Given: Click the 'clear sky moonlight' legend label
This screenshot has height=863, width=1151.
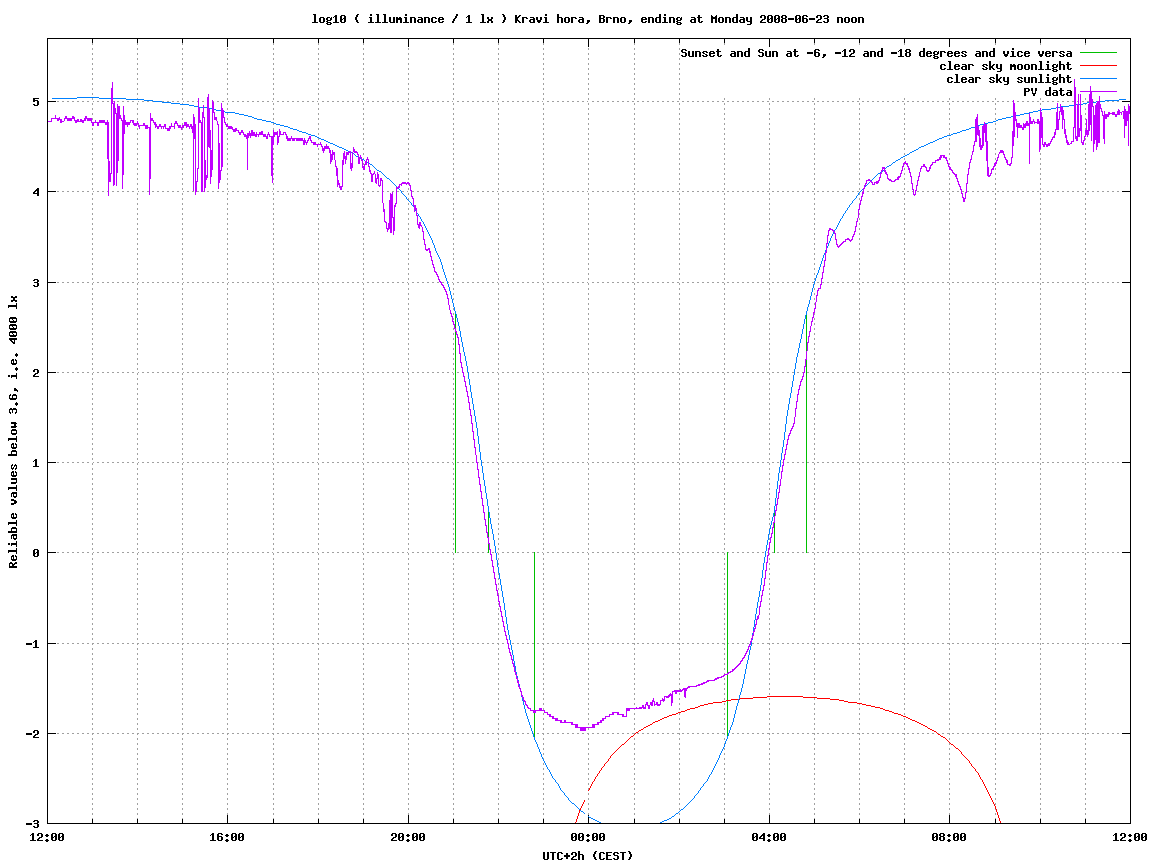Looking at the screenshot, I should click(1006, 66).
